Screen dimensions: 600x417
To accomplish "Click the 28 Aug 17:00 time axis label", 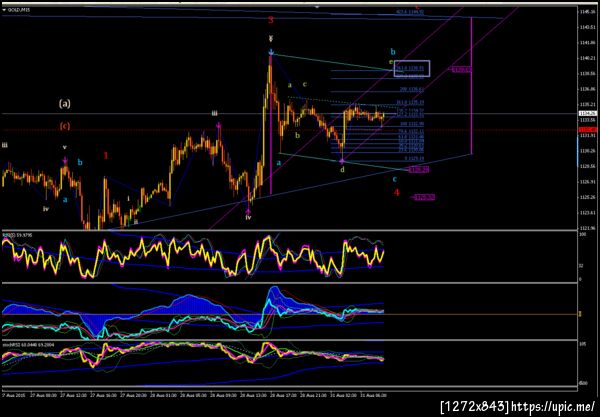I will 281,395.
